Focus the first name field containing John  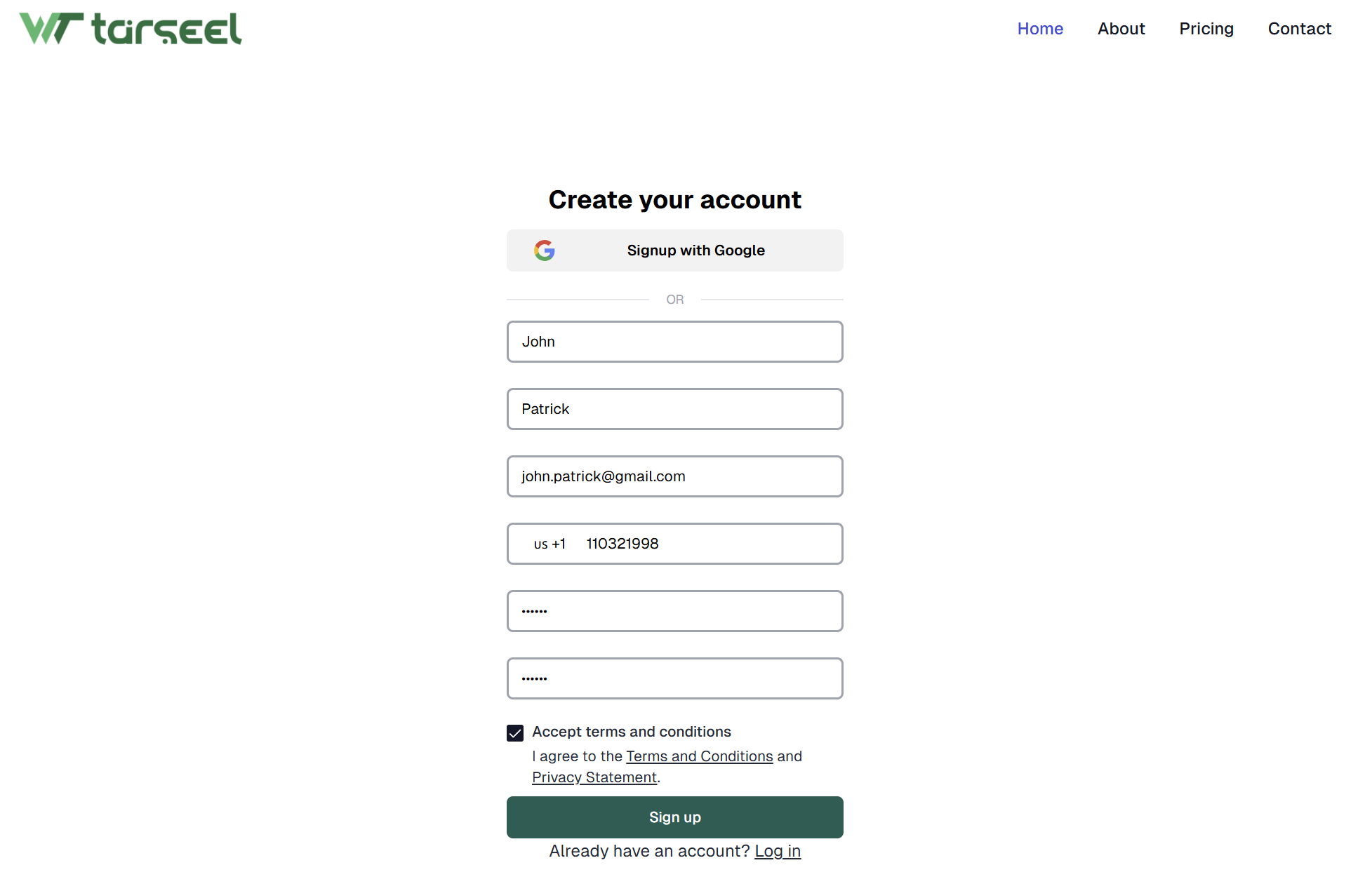pyautogui.click(x=675, y=342)
